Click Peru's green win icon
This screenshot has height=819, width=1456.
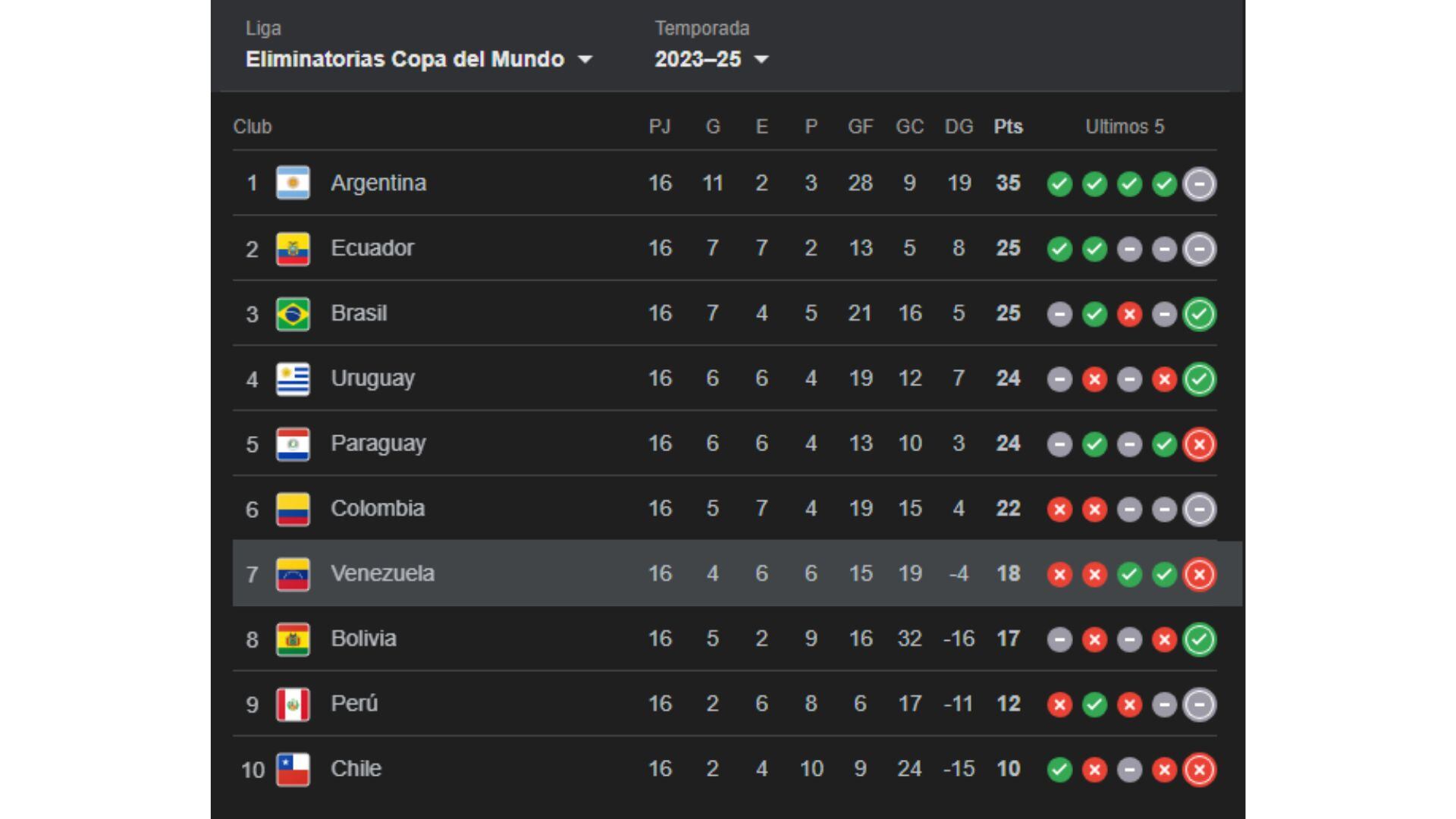click(x=1094, y=704)
